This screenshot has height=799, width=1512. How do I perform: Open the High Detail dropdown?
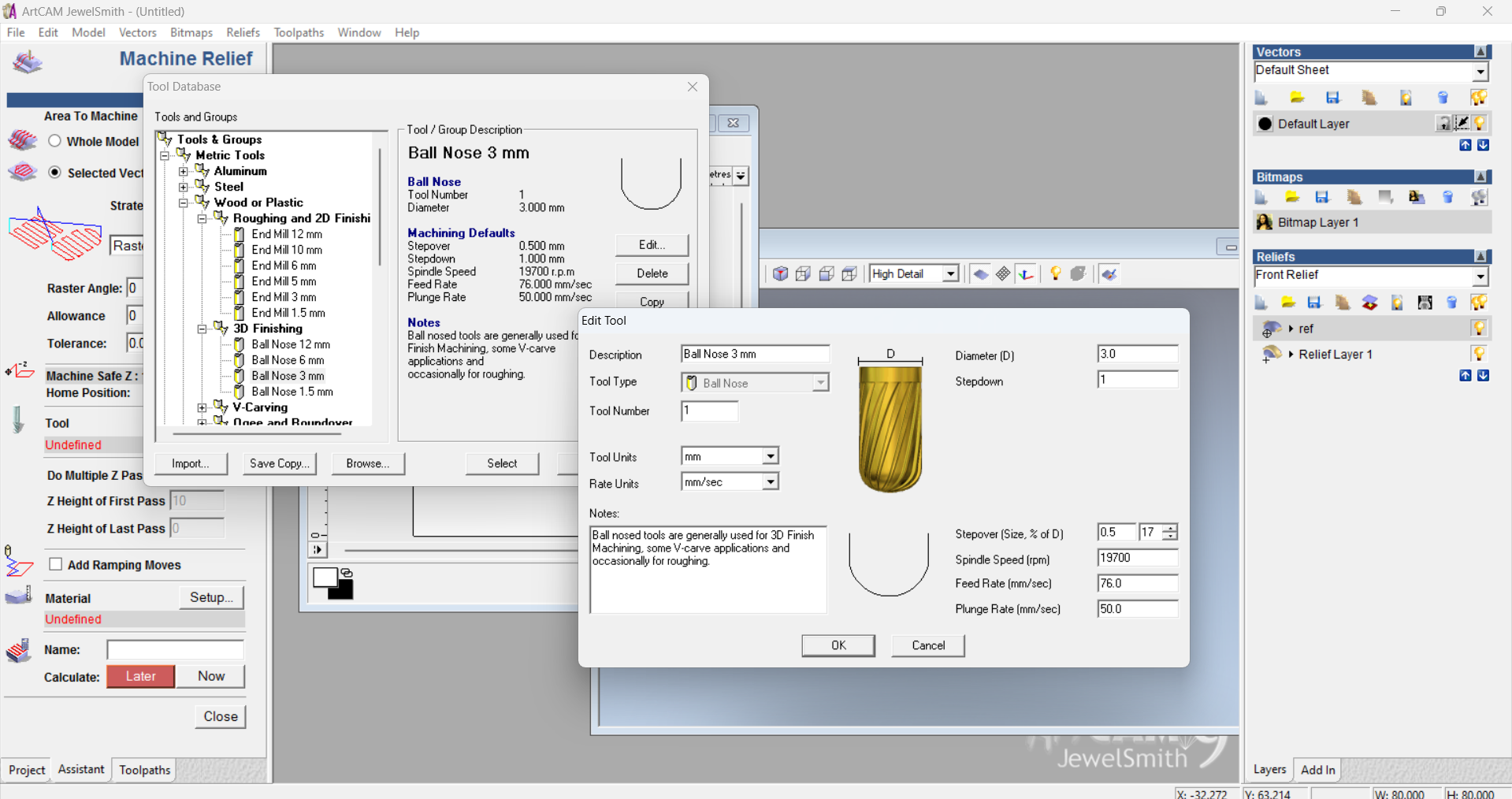951,274
